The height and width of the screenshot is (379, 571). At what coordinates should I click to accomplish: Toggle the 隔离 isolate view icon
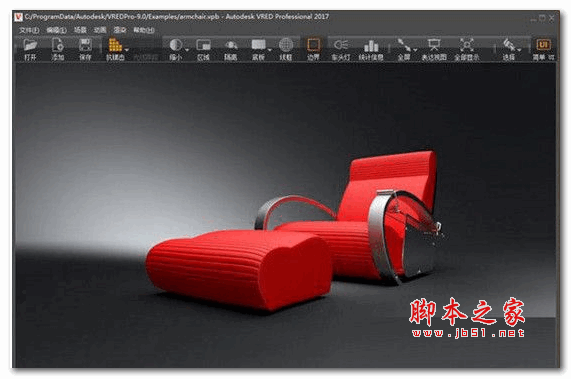[x=231, y=45]
